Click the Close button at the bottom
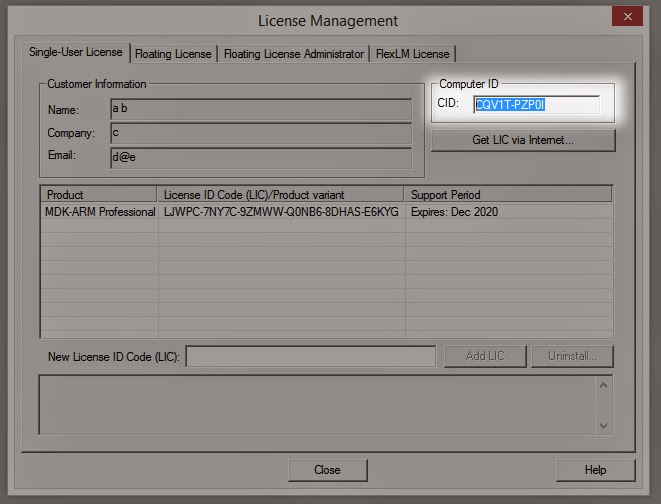This screenshot has width=661, height=504. pyautogui.click(x=328, y=470)
